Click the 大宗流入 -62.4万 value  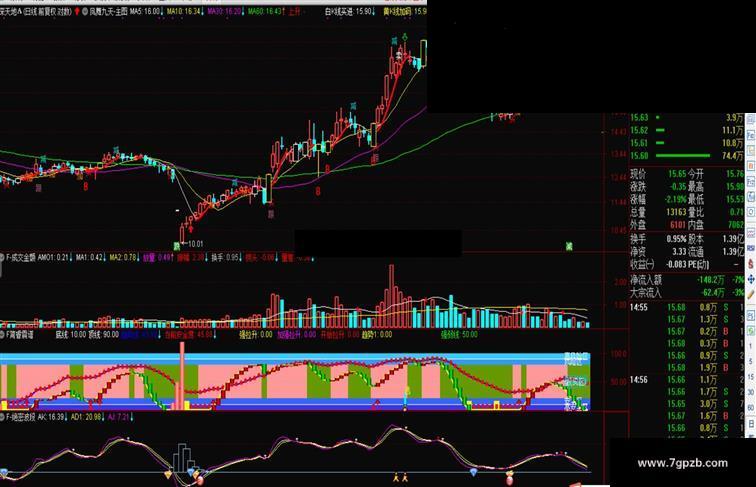click(712, 292)
